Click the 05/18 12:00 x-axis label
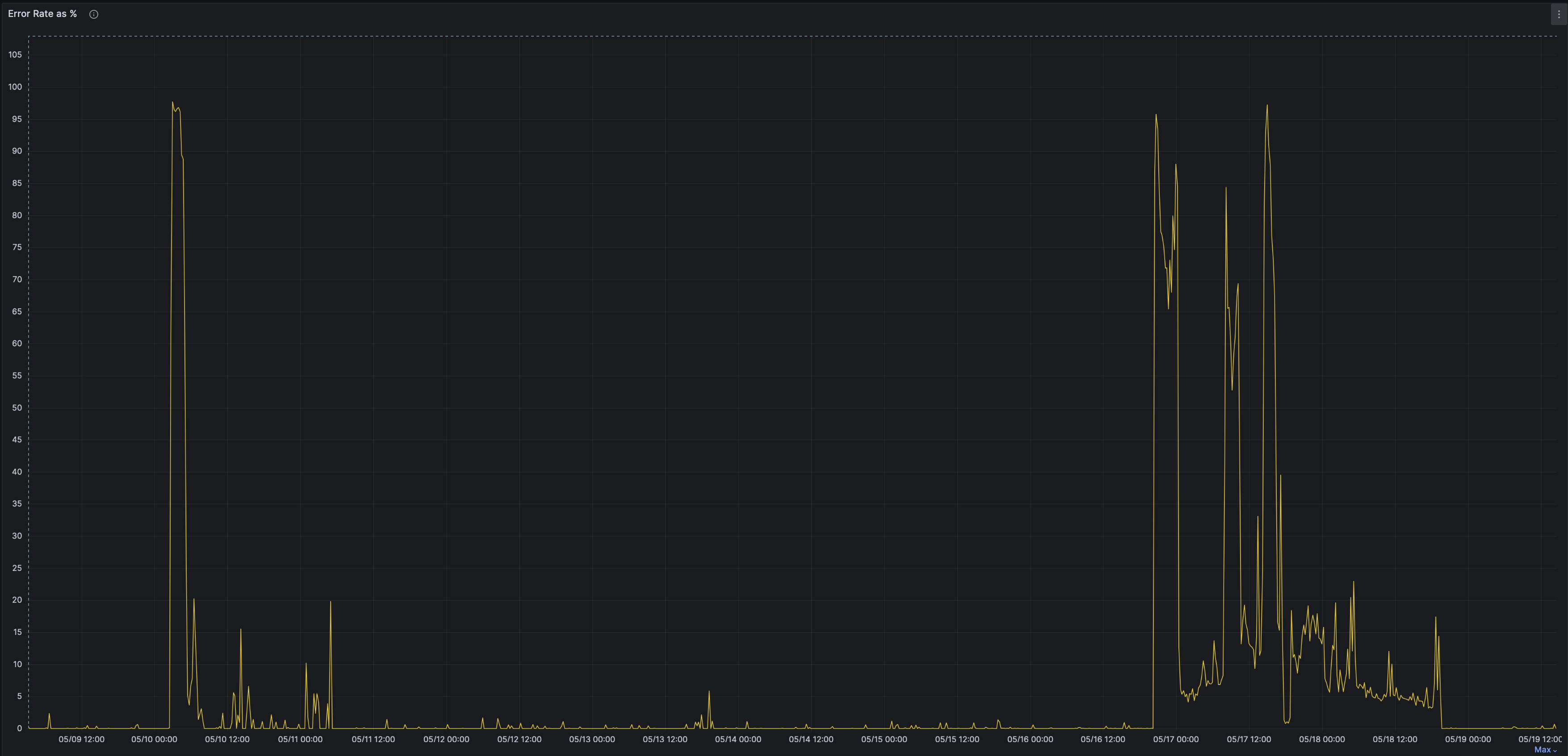Screen dimensions: 1568x756 click(1395, 739)
